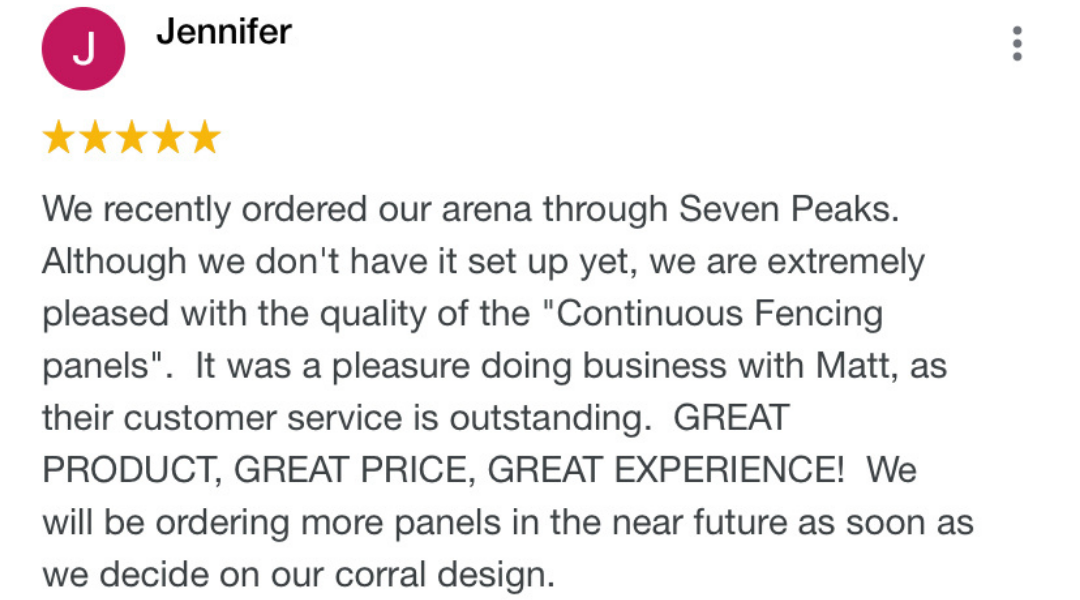Image resolution: width=1080 pixels, height=600 pixels.
Task: Click the line starting "will be ordering"
Action: [508, 522]
